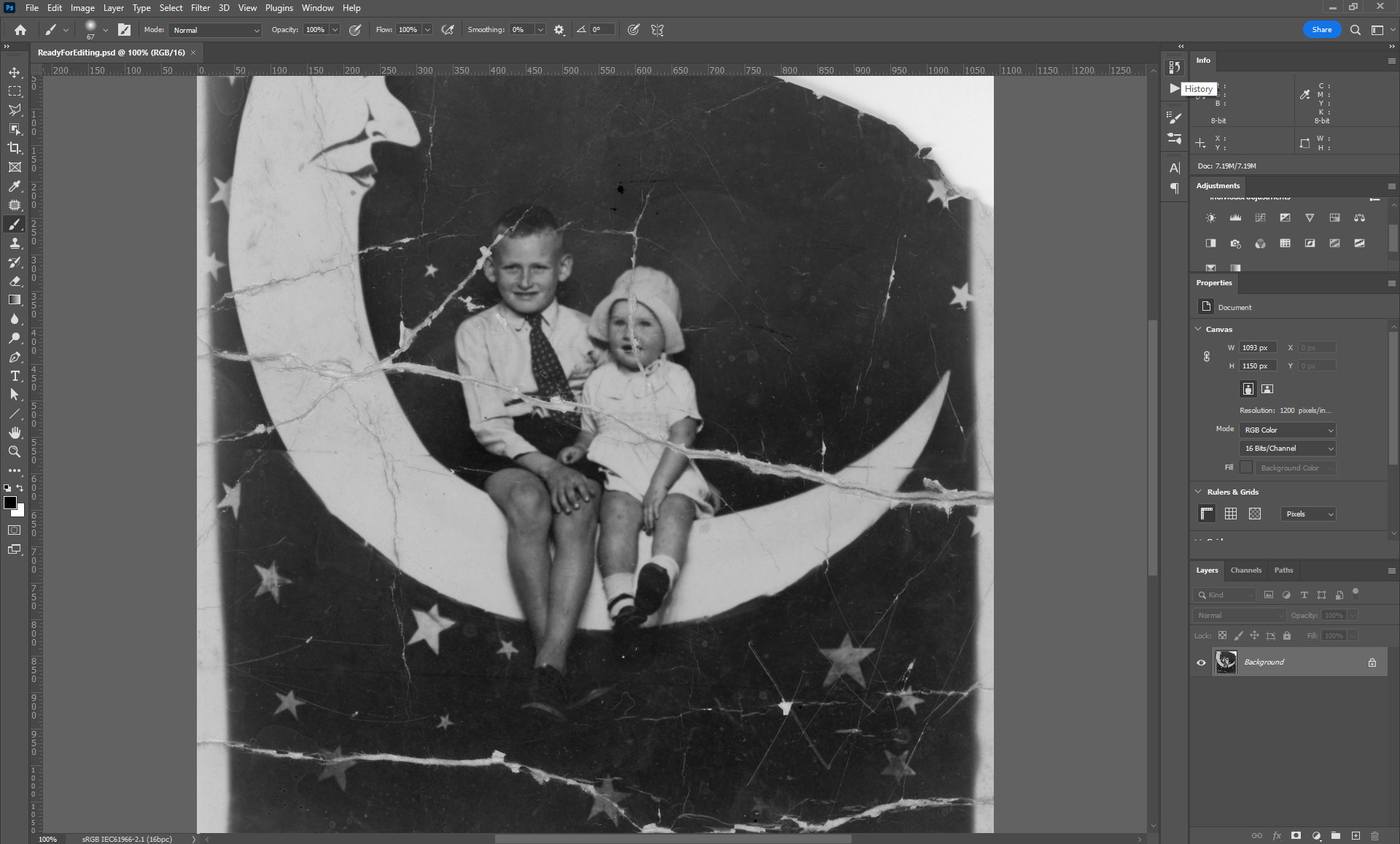This screenshot has height=844, width=1400.
Task: Select the Crop tool
Action: pyautogui.click(x=15, y=148)
